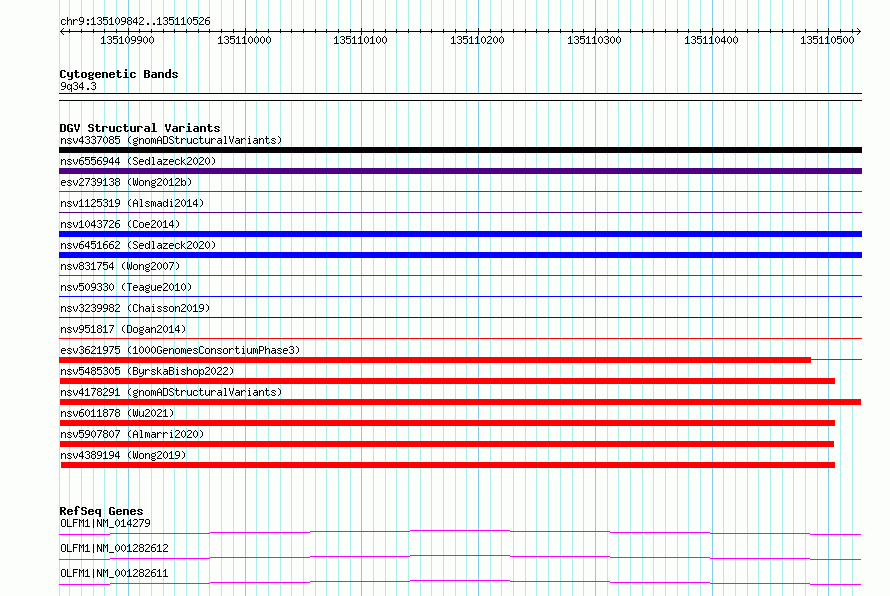Click ruler tick label 135110400

point(711,40)
